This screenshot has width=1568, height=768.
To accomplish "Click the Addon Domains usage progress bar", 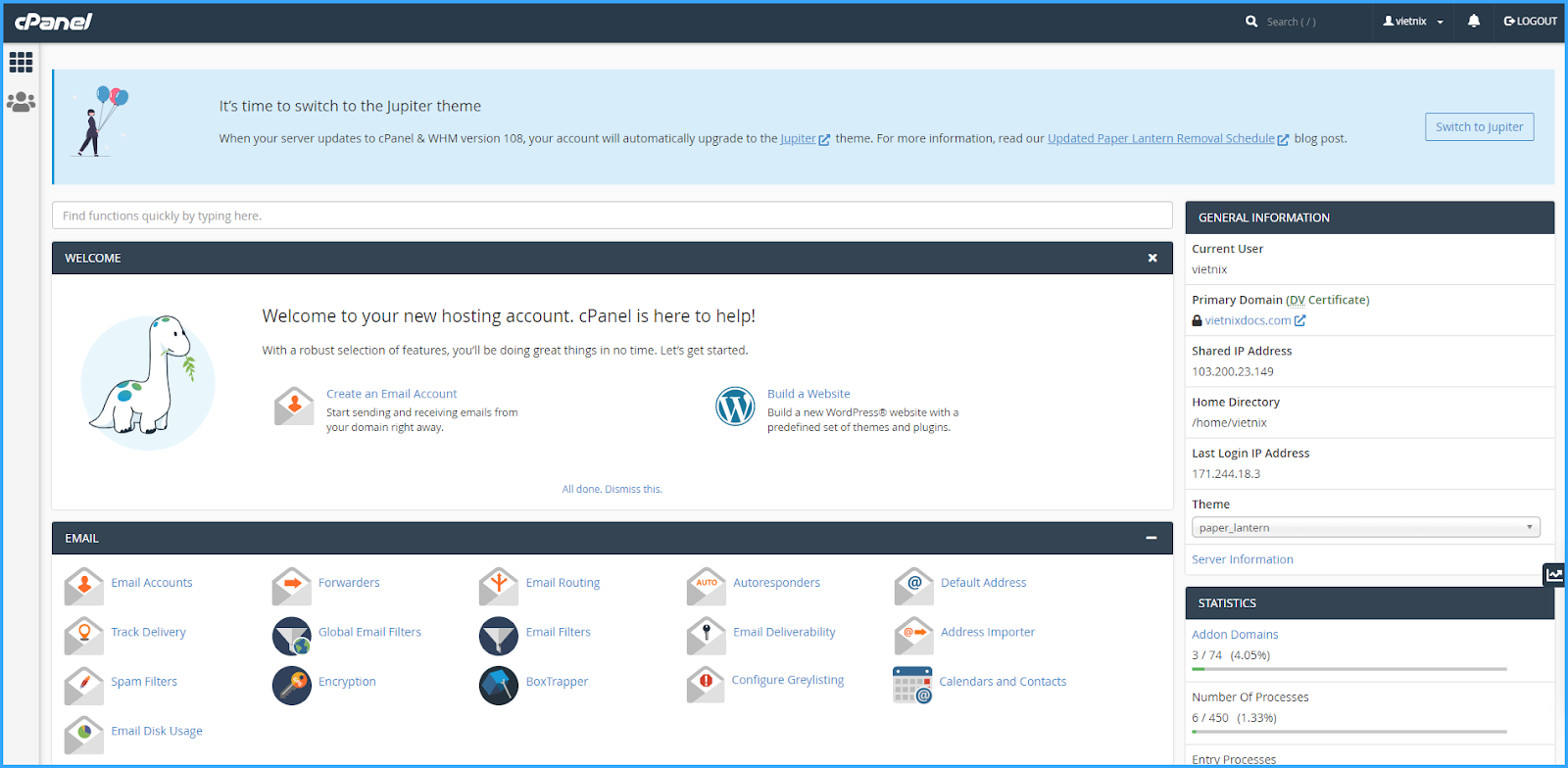I will (x=1349, y=669).
